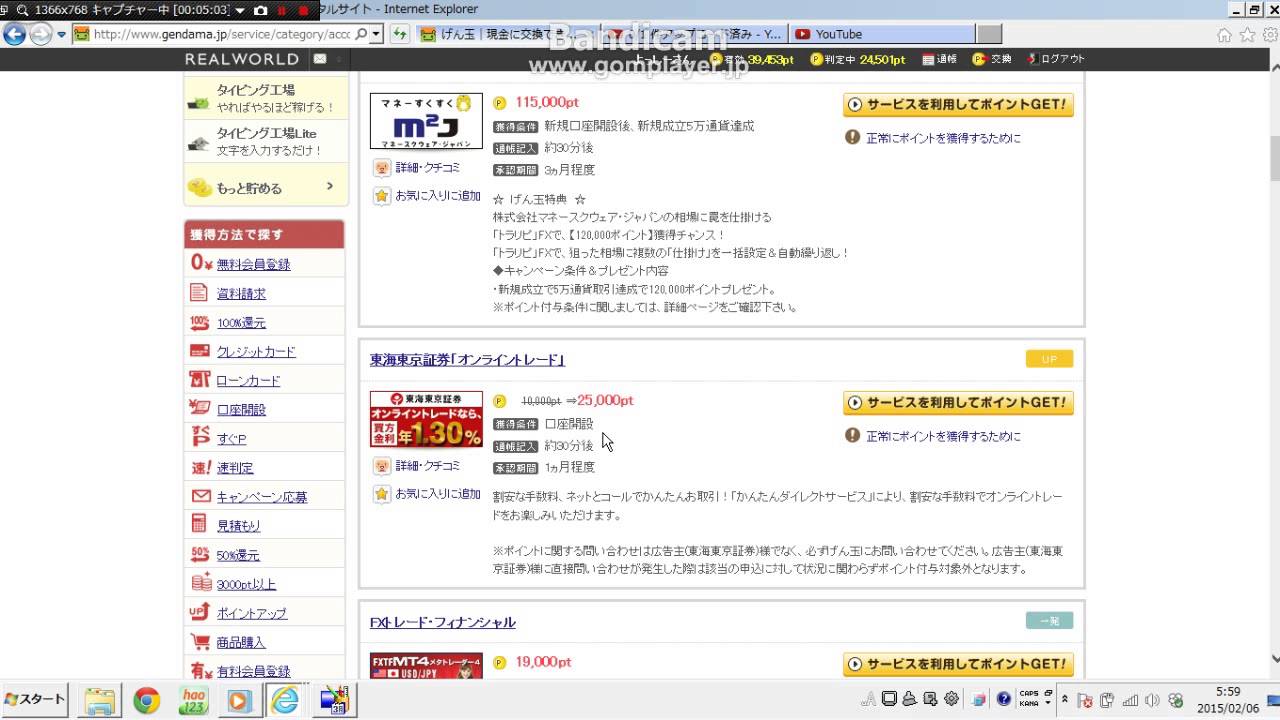Click the ポイントアップ UP icon
This screenshot has width=1280, height=720.
[199, 612]
